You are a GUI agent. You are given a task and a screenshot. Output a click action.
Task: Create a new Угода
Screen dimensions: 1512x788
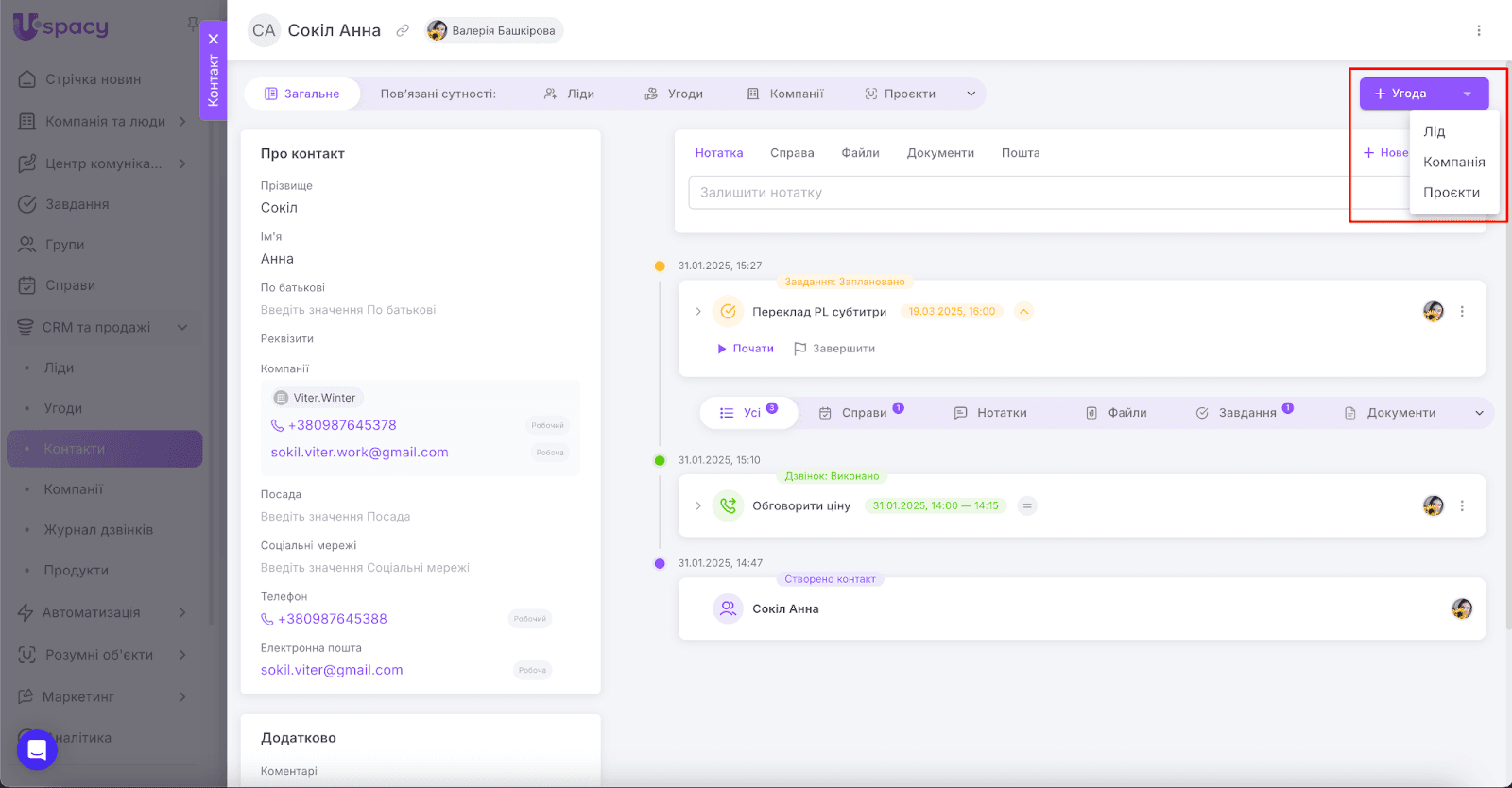click(x=1402, y=94)
